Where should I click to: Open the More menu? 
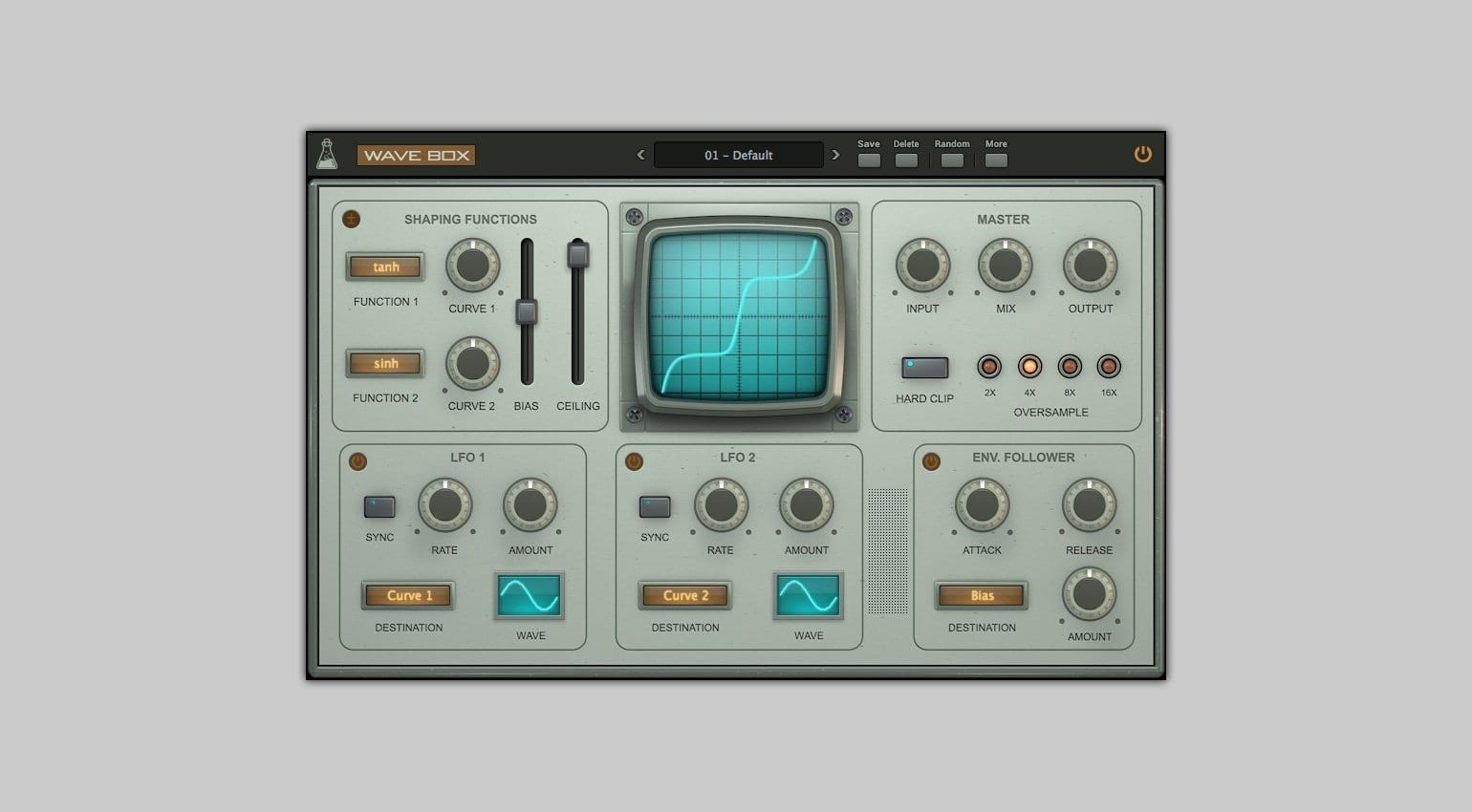[996, 160]
